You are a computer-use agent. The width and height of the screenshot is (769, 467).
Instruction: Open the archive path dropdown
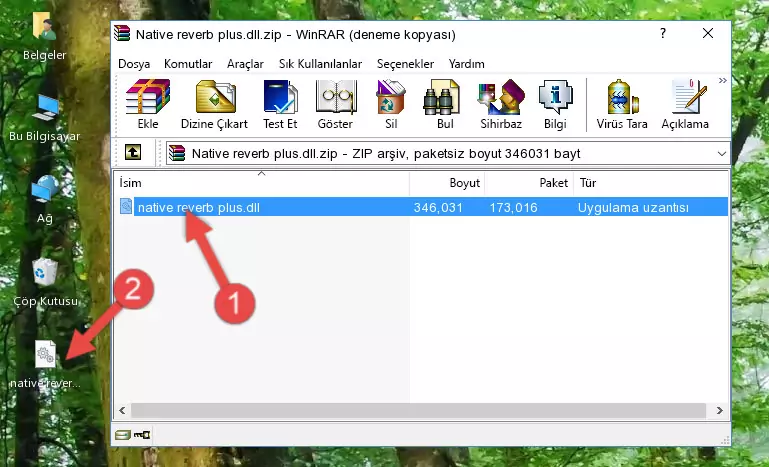pos(721,154)
